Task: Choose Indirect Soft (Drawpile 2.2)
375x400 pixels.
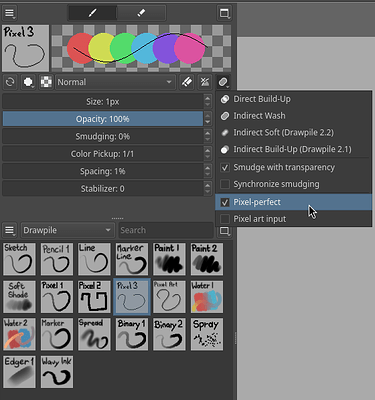Action: [294, 132]
